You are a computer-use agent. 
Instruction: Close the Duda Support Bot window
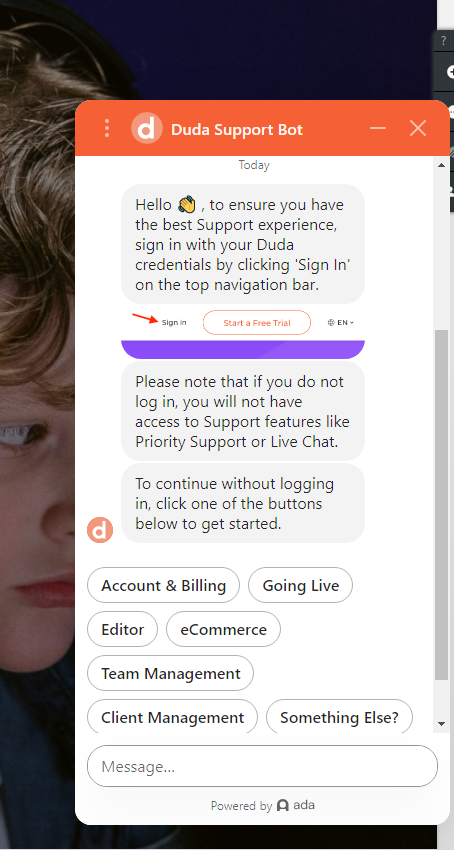coord(418,128)
